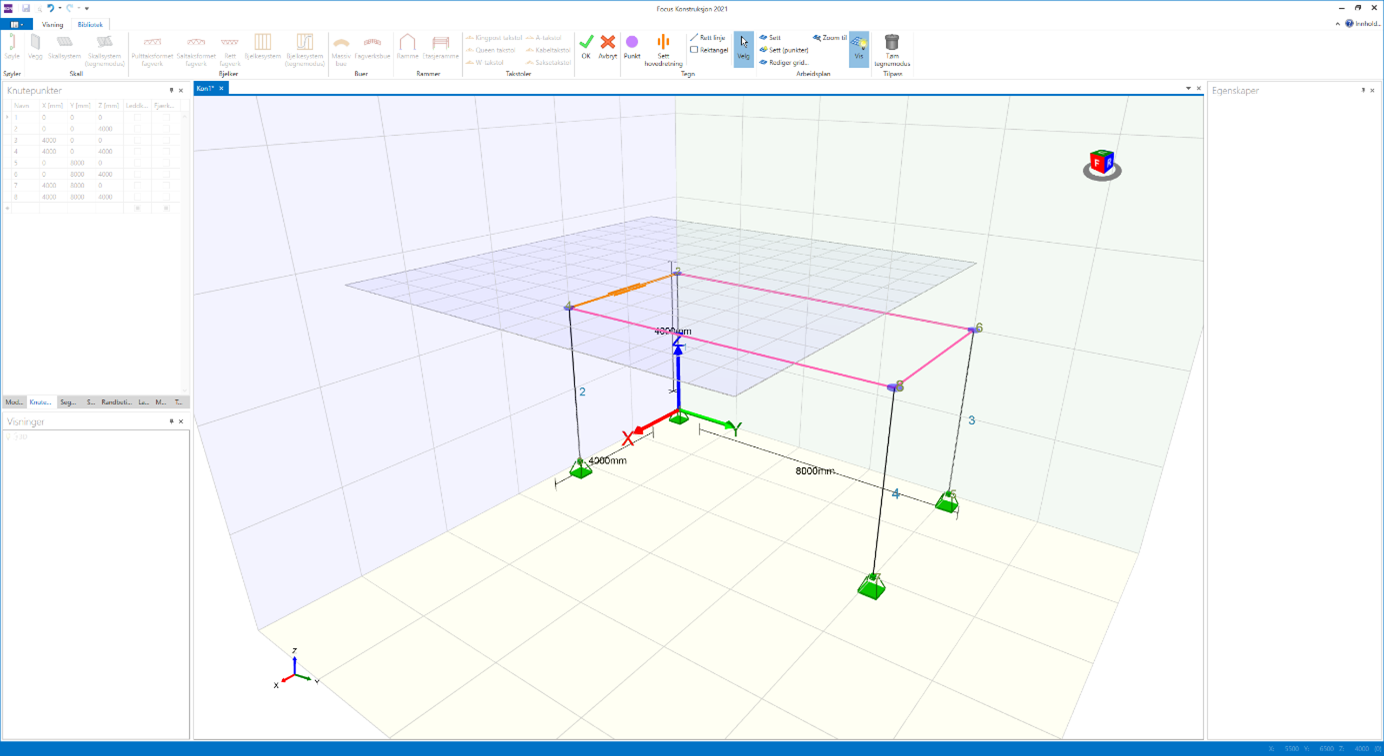Insert a Pulttaksformet fagverk
The image size is (1384, 756).
(x=152, y=50)
